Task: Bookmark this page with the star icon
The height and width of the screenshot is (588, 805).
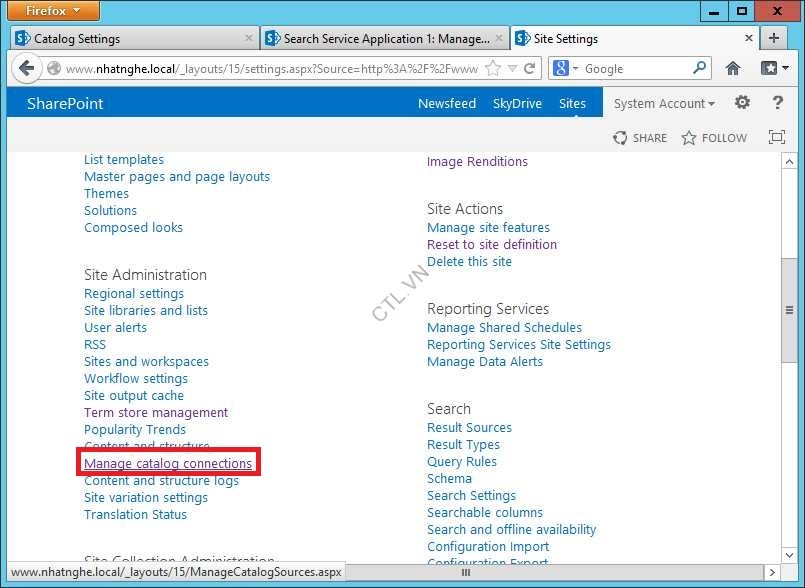Action: point(493,69)
